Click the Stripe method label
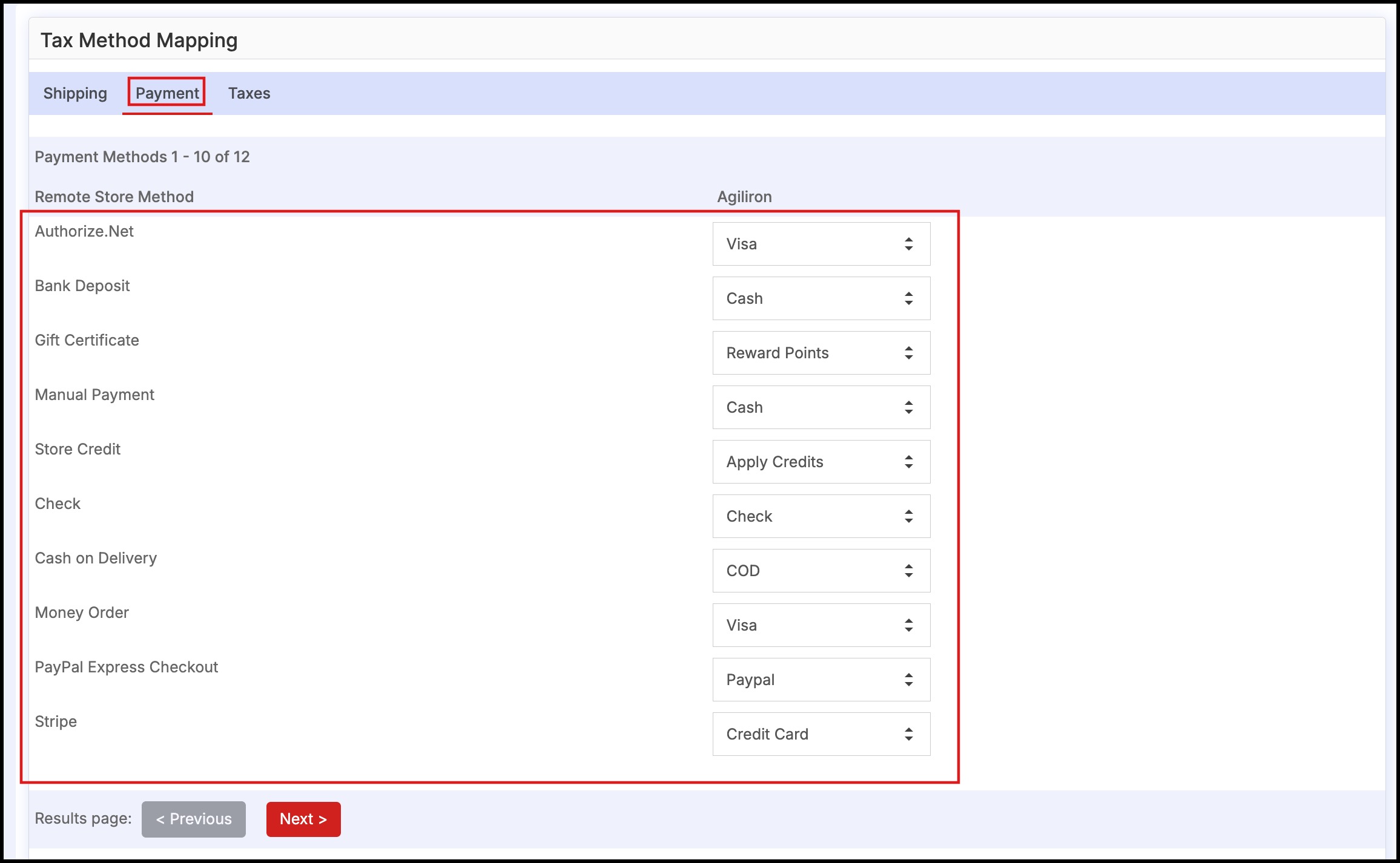Viewport: 1400px width, 863px height. pyautogui.click(x=56, y=721)
